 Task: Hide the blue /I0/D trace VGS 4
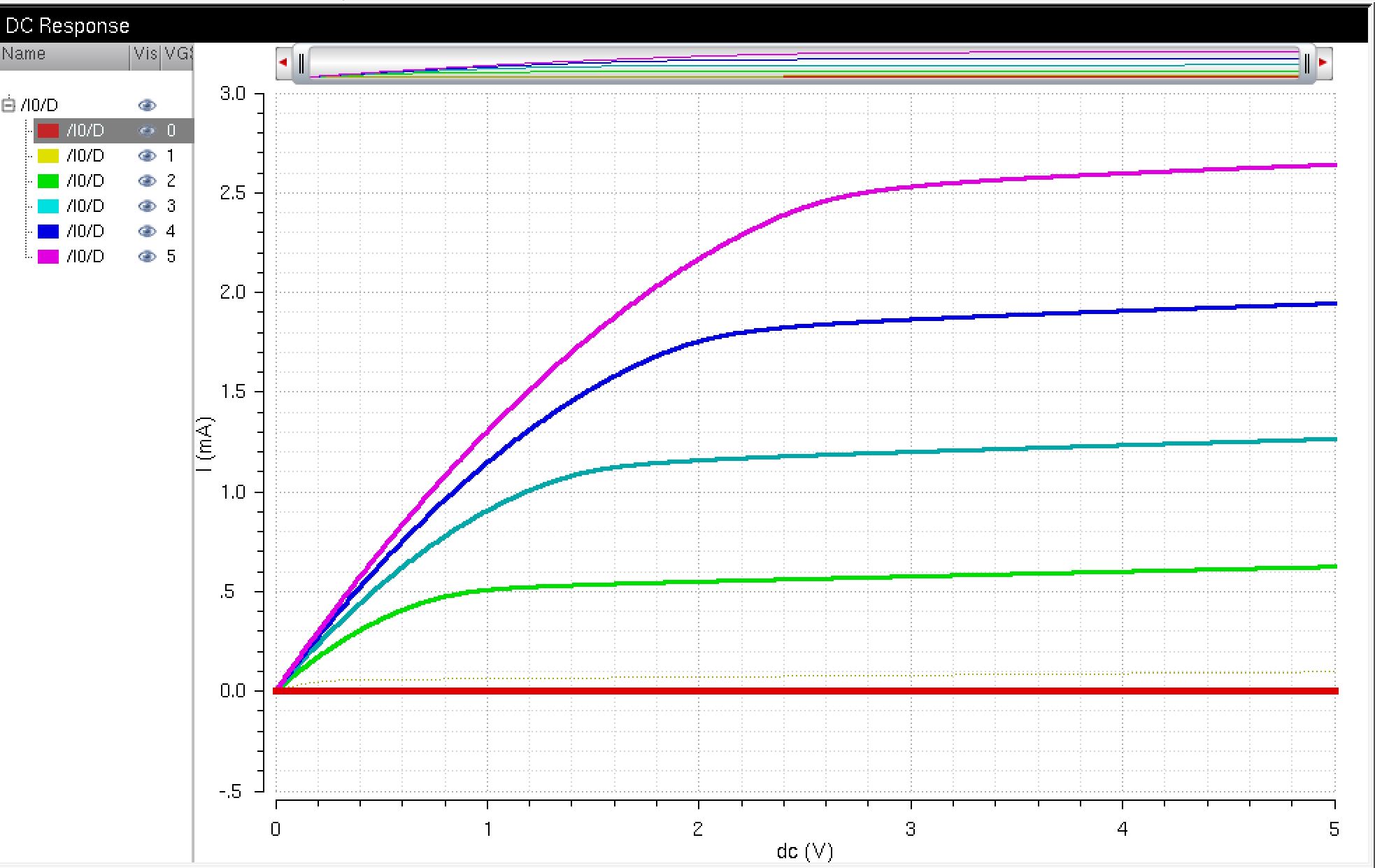point(147,232)
